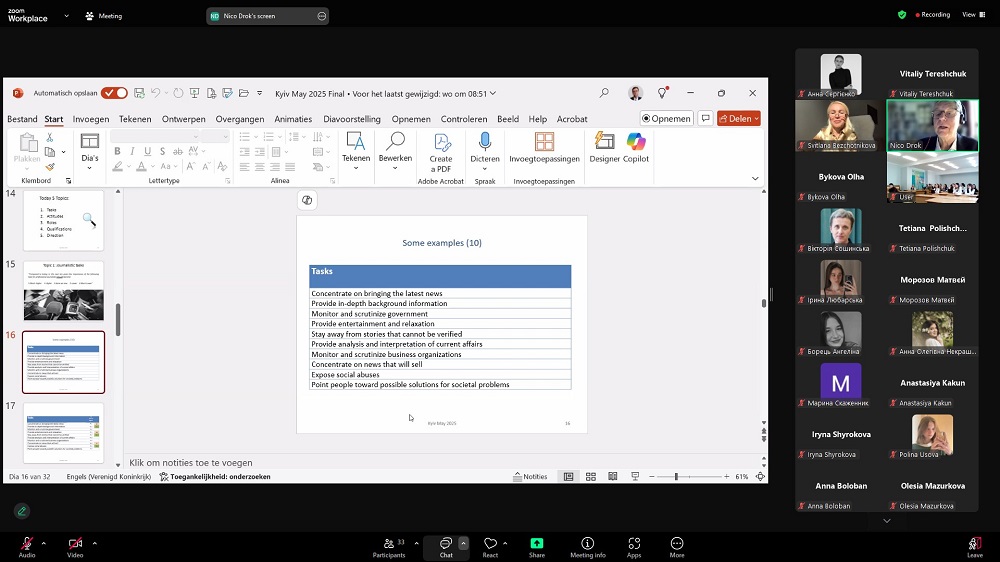
Task: Open the Zoom Apps icon
Action: [x=634, y=544]
